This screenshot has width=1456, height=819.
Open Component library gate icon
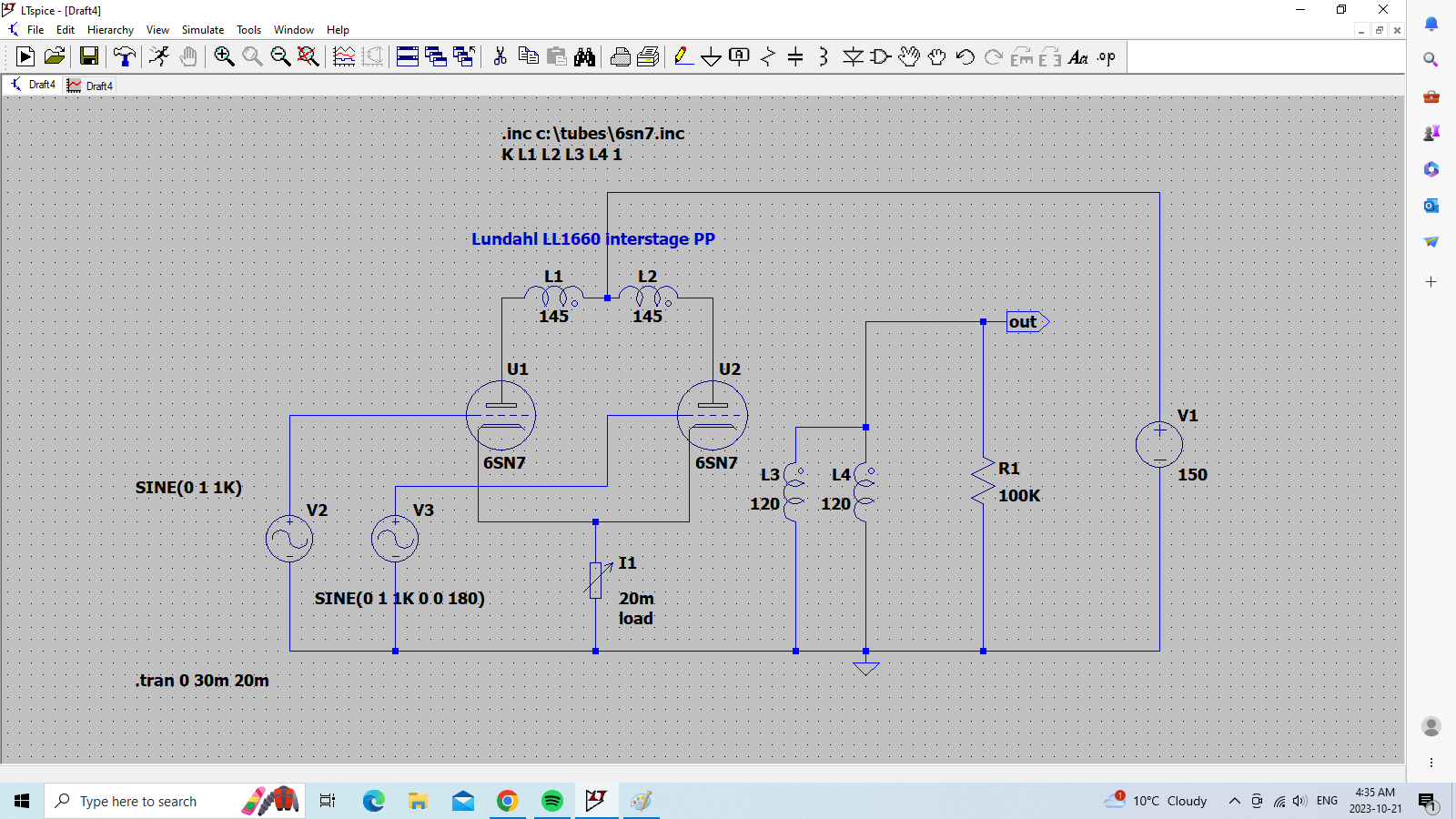pos(881,56)
